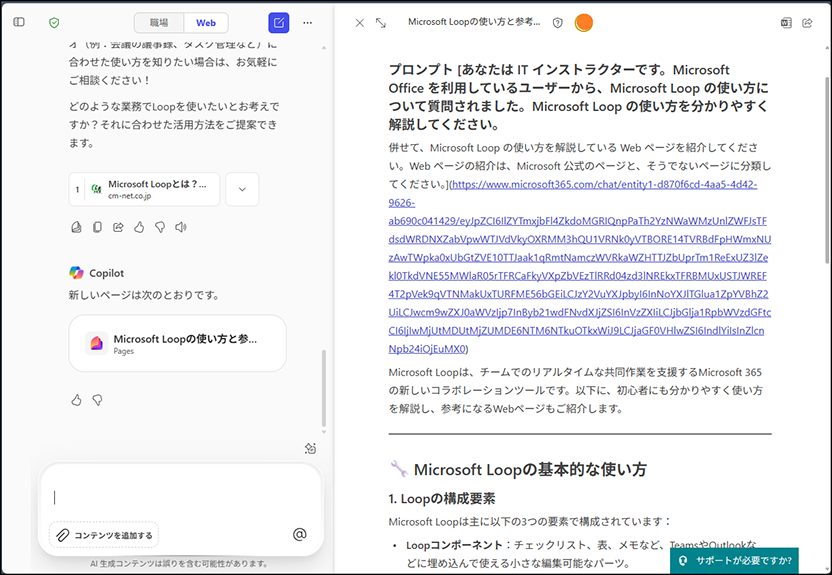Switch to the Web tab
This screenshot has height=575, width=832.
coord(206,23)
